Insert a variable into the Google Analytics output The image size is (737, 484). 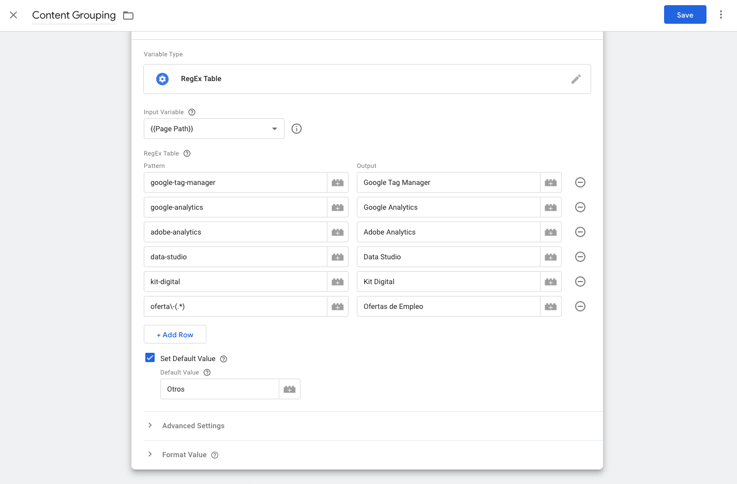point(551,207)
